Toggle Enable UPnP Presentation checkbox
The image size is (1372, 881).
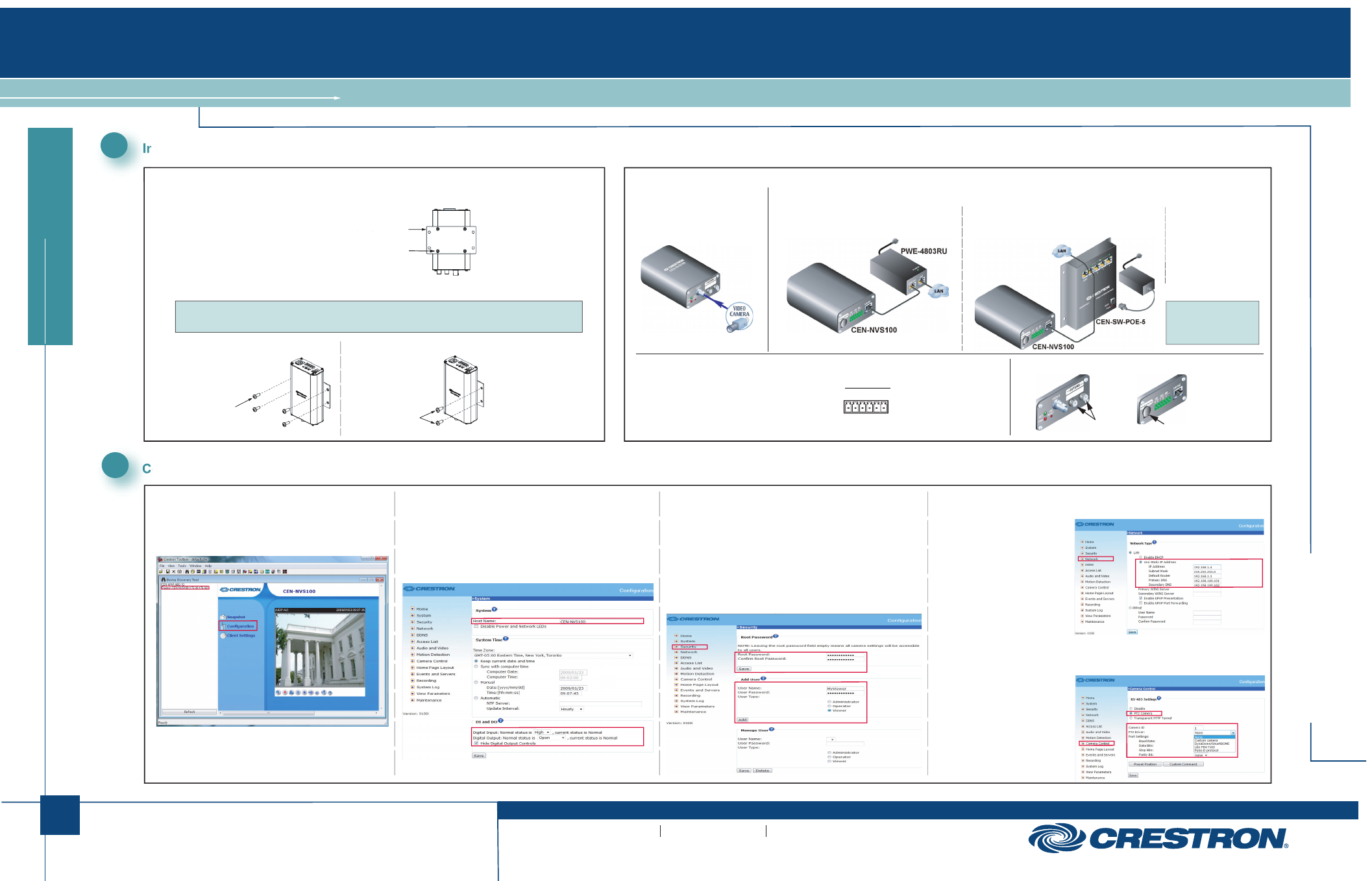click(1141, 598)
